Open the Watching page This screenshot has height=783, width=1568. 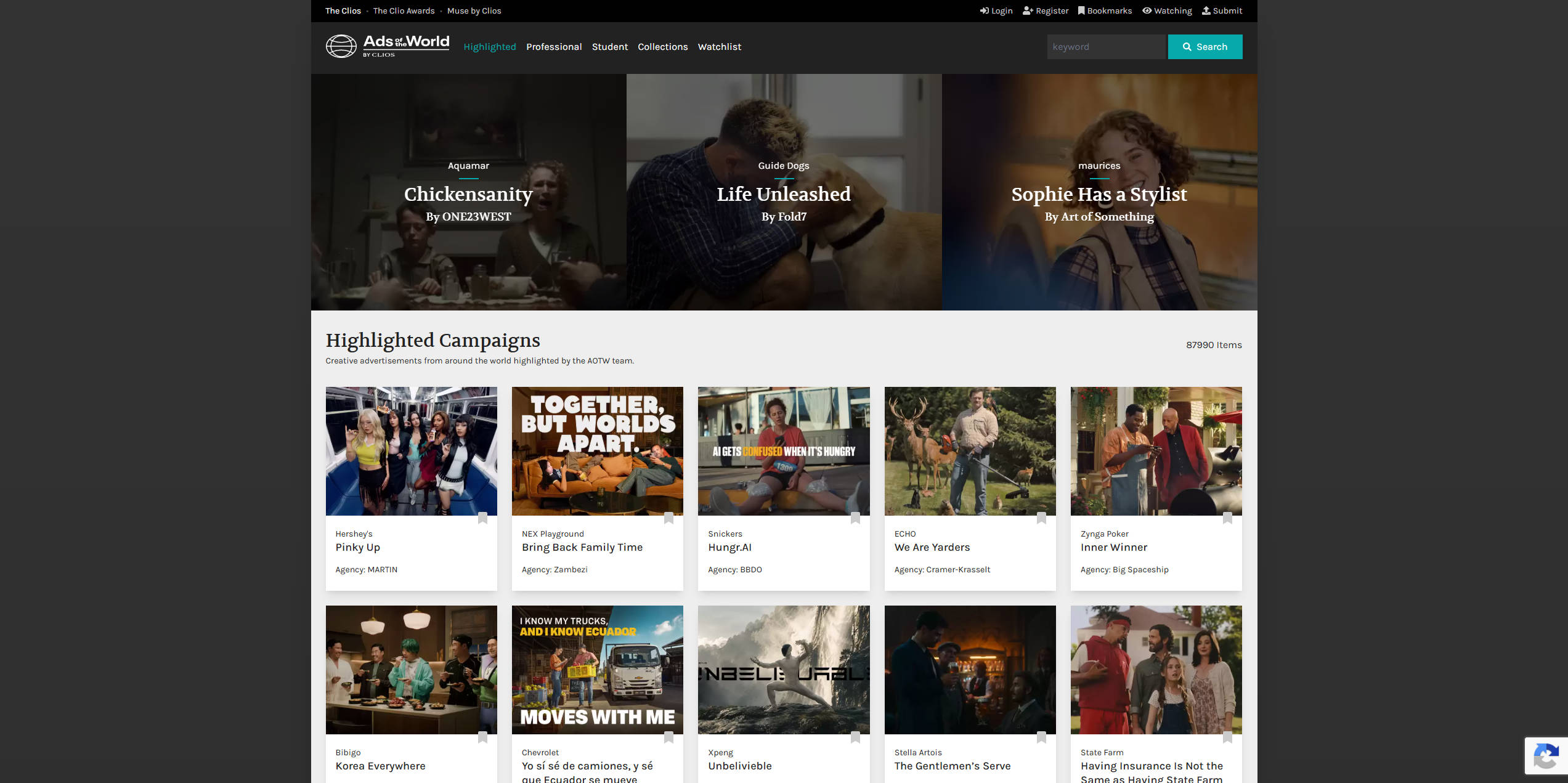tap(1167, 11)
